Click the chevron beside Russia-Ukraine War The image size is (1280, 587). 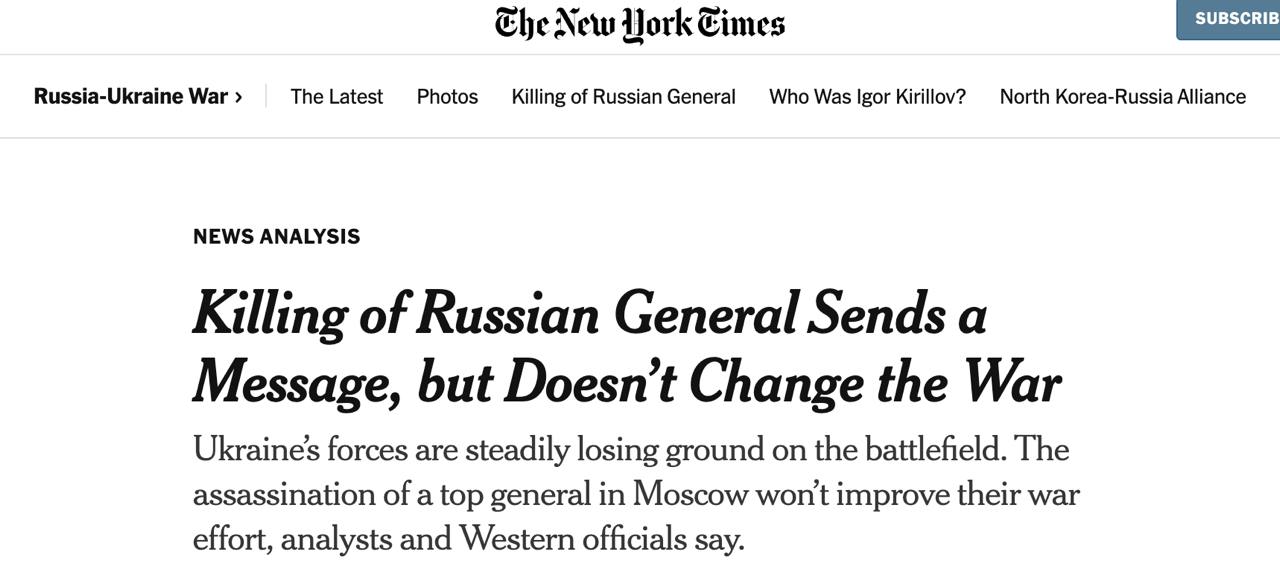[239, 97]
